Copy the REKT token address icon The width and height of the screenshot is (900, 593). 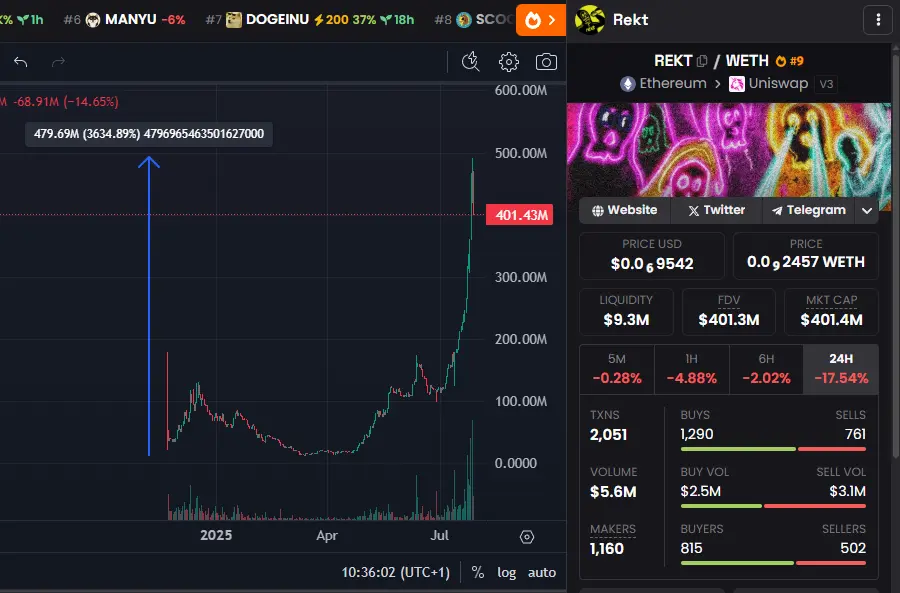[x=702, y=61]
